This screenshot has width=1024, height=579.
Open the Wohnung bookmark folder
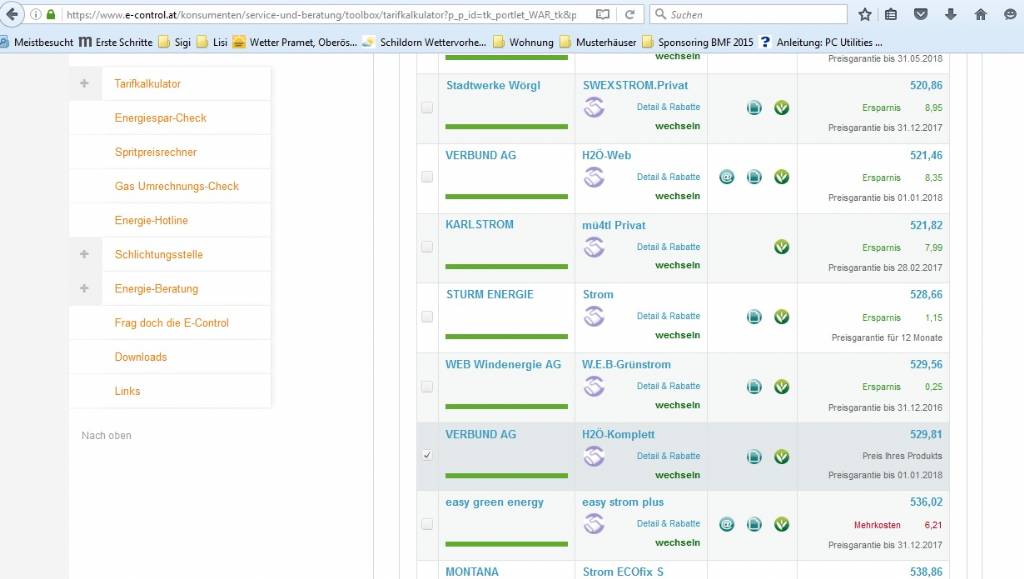pyautogui.click(x=524, y=42)
